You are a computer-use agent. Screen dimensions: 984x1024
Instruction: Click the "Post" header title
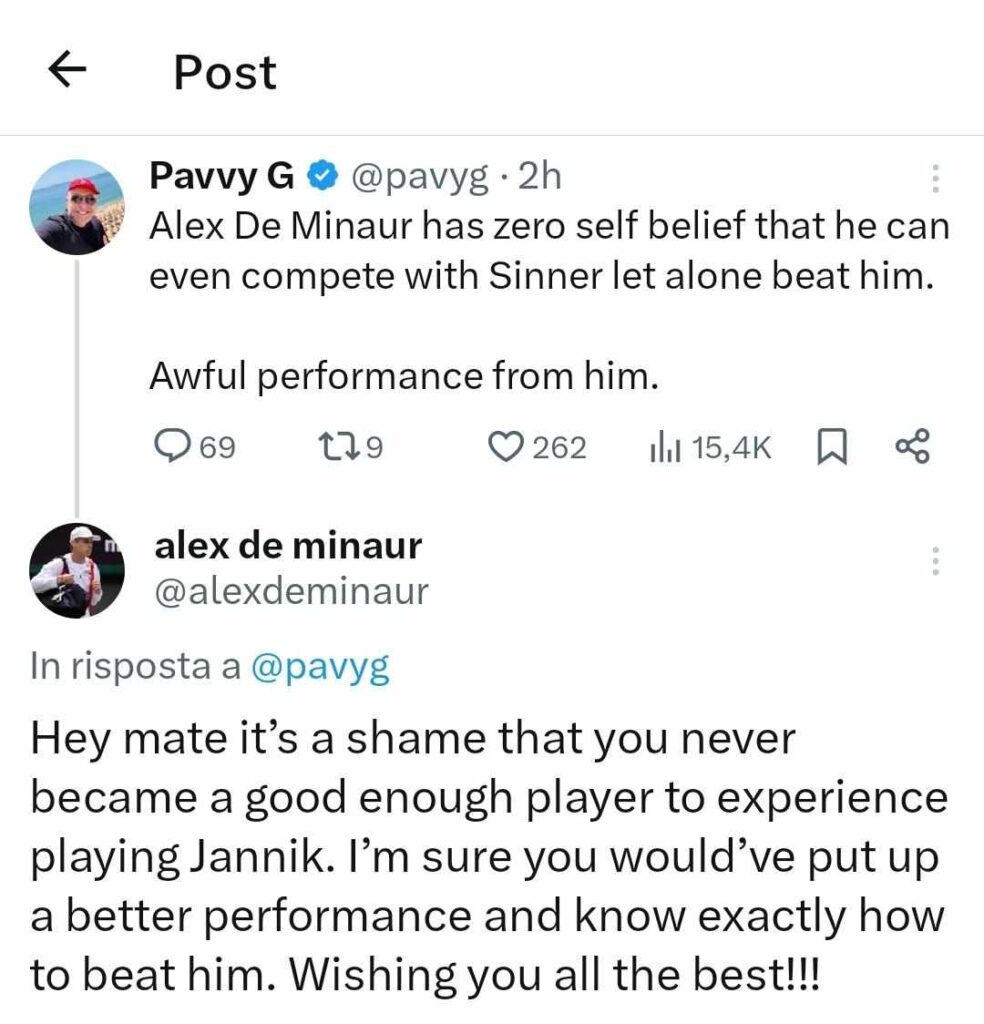click(225, 72)
